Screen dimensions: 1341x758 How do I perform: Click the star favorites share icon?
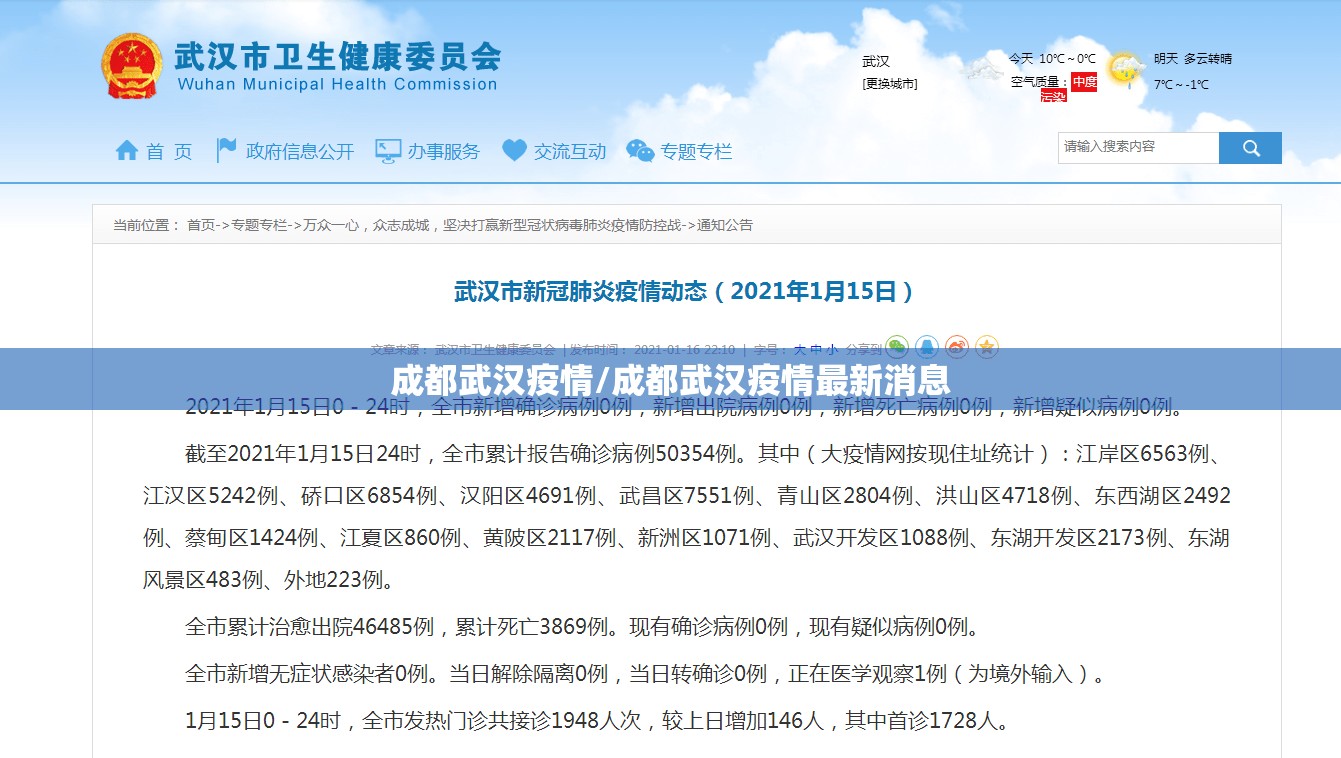tap(987, 347)
